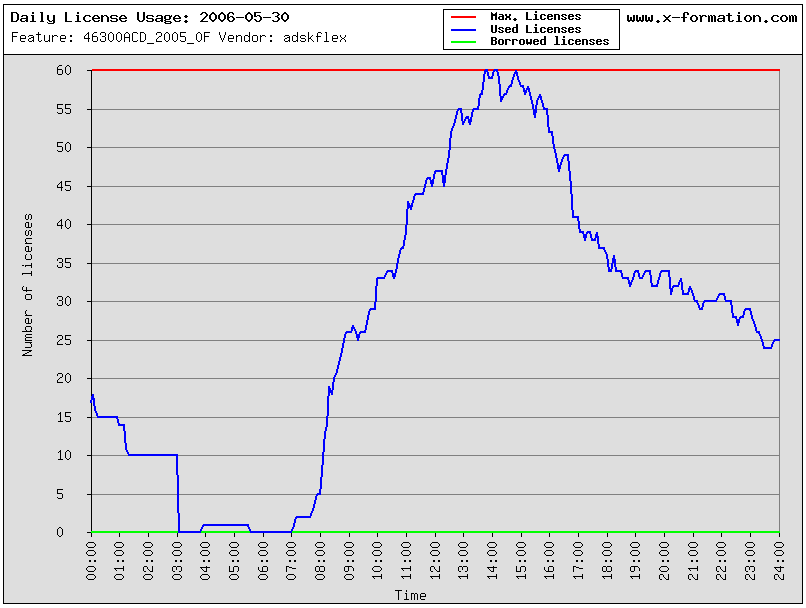Click the y-axis value 25
Screen dimensions: 806x608
[64, 341]
